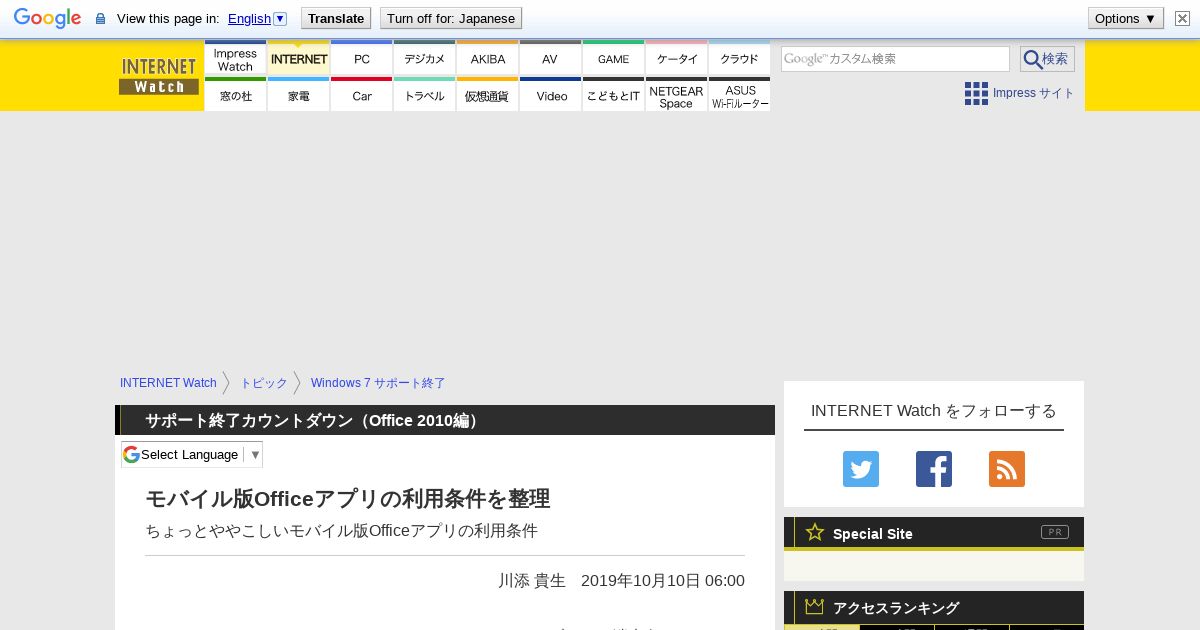Open the Options dropdown menu
This screenshot has width=1200, height=630.
(1126, 18)
